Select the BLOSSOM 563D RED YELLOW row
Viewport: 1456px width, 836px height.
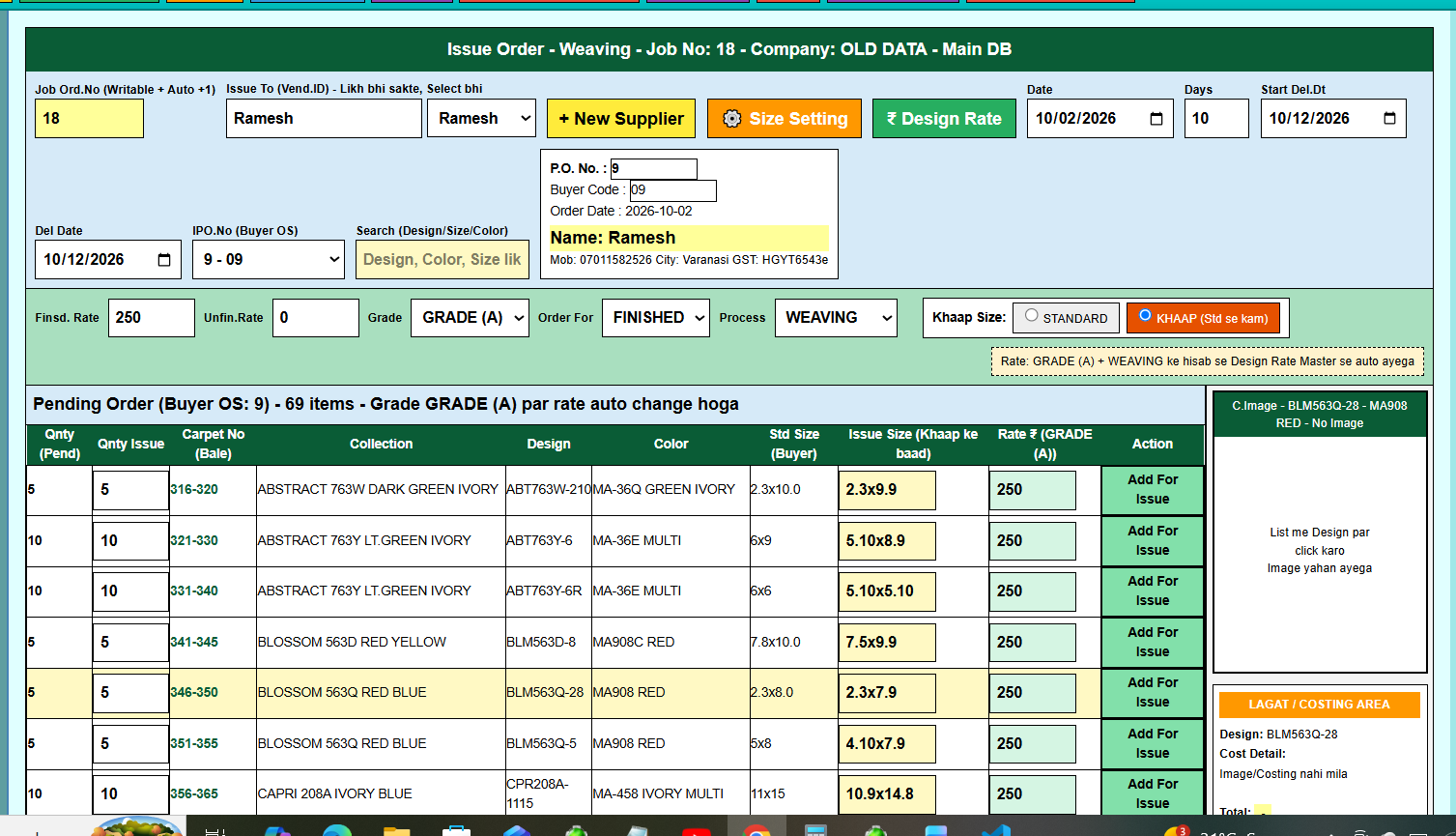pyautogui.click(x=615, y=643)
